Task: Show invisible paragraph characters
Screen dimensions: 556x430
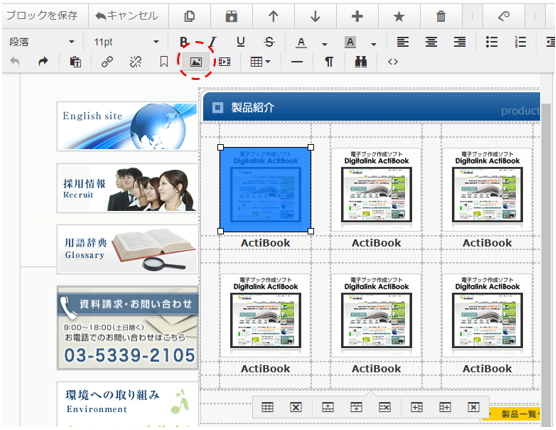Action: pos(329,62)
